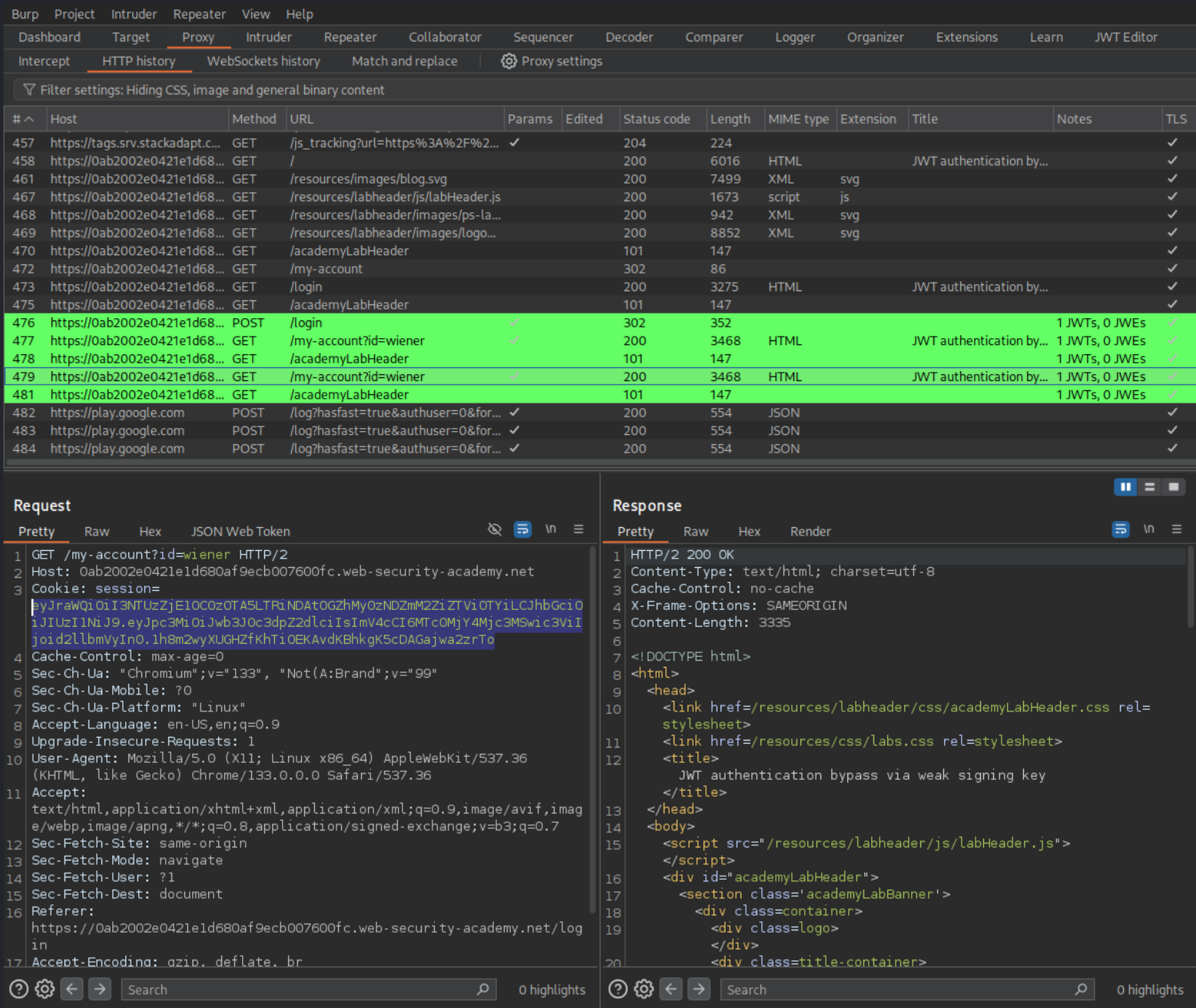The width and height of the screenshot is (1196, 1008).
Task: Open the Response panel hamburger menu
Action: tap(1176, 529)
